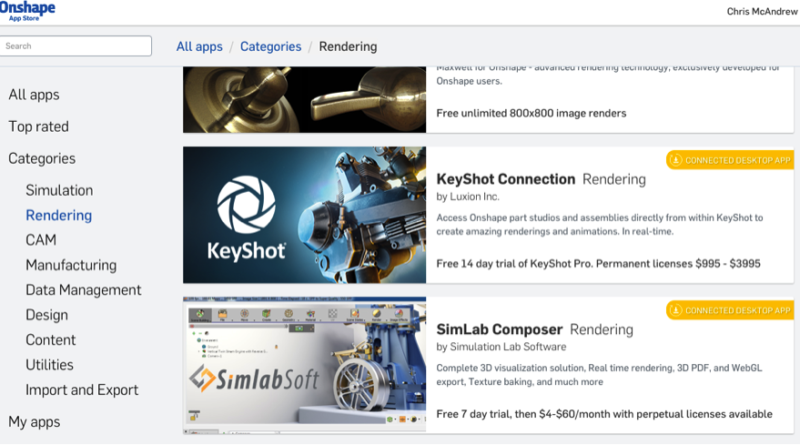800x445 pixels.
Task: Open the KeyShot Connection app title
Action: click(x=506, y=179)
